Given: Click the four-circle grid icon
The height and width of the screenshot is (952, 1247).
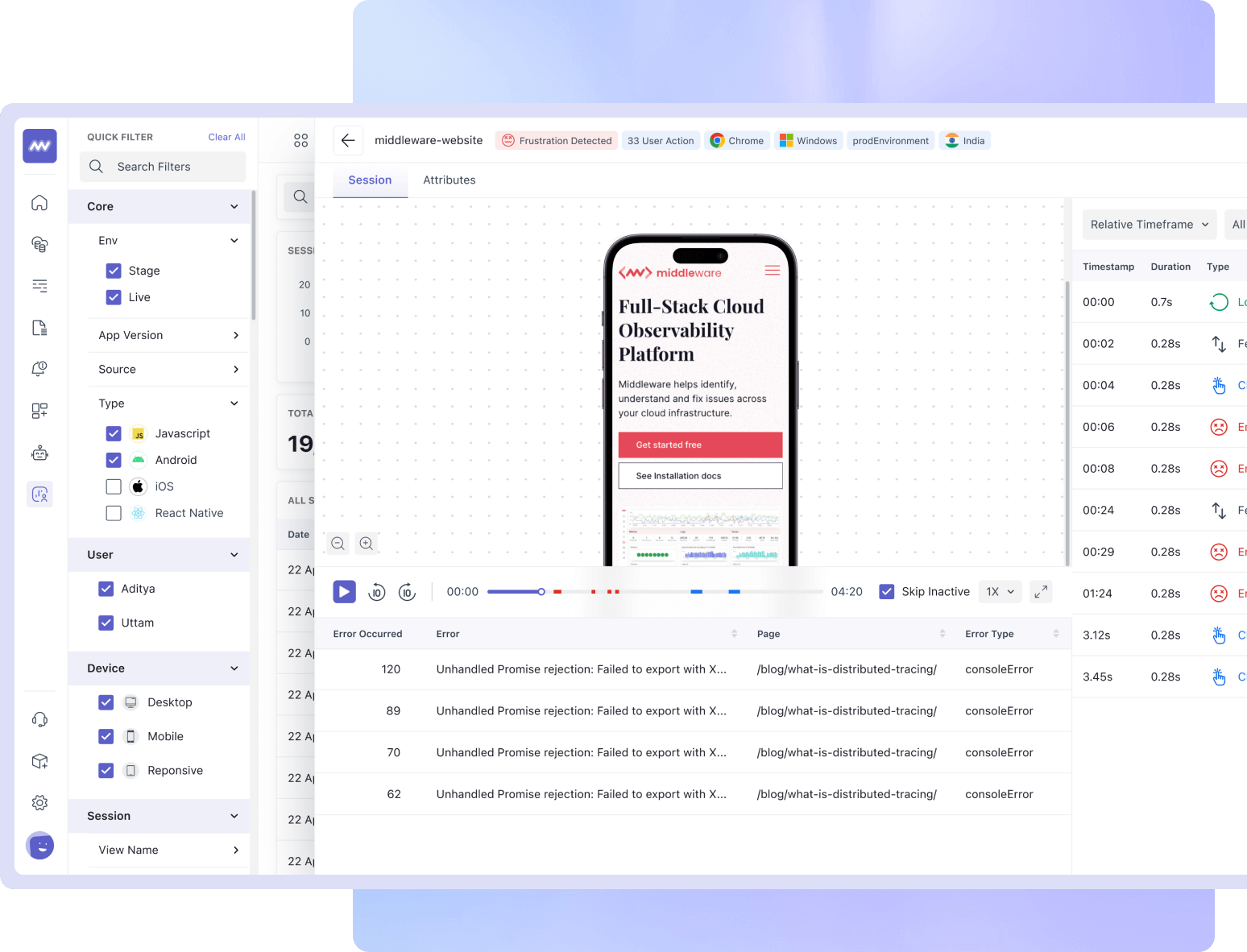Looking at the screenshot, I should (300, 141).
